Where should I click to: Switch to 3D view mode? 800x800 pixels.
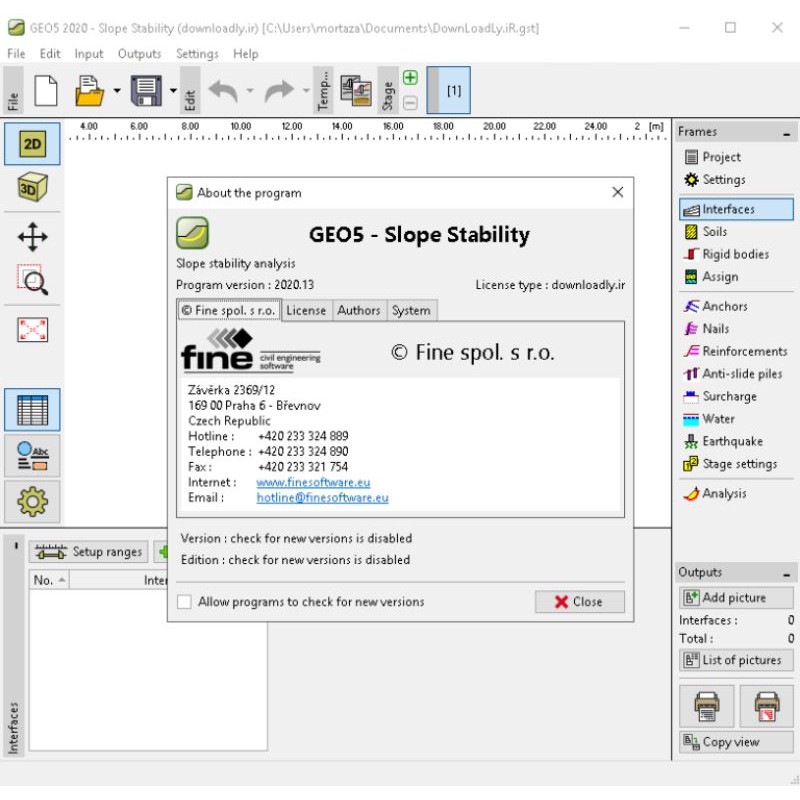[32, 188]
